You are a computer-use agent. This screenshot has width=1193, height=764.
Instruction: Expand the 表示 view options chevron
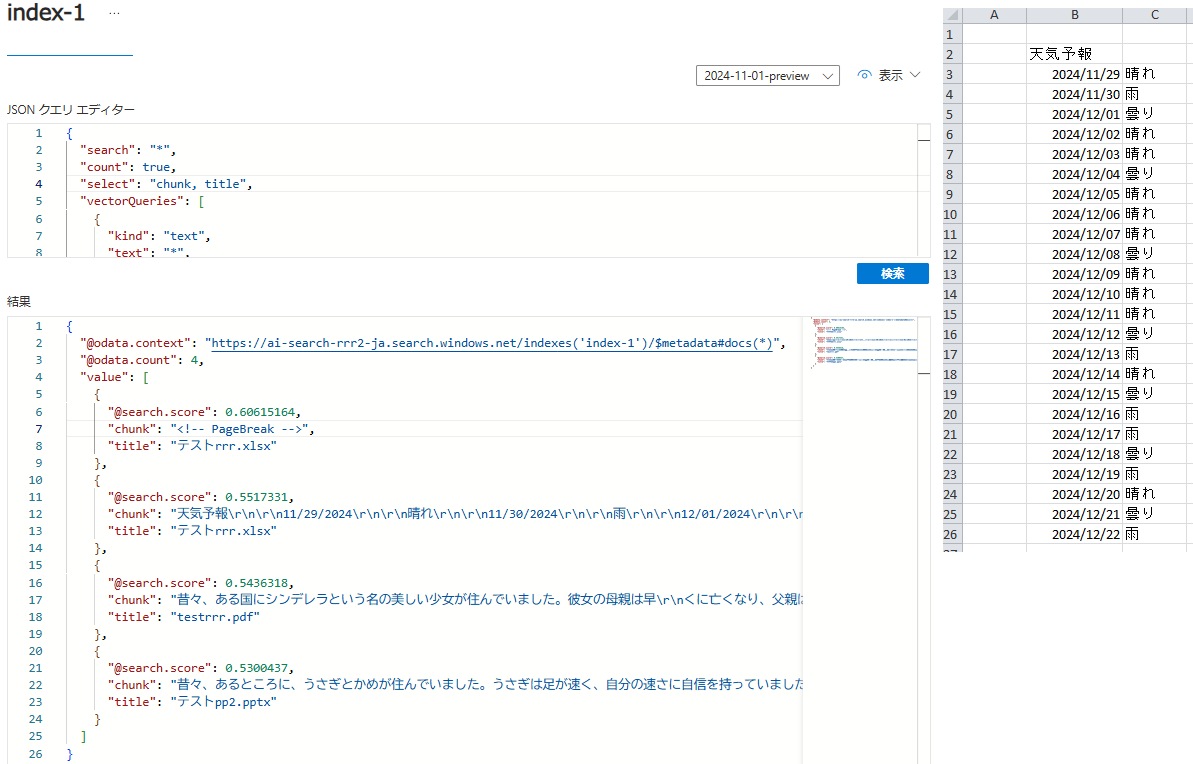915,75
